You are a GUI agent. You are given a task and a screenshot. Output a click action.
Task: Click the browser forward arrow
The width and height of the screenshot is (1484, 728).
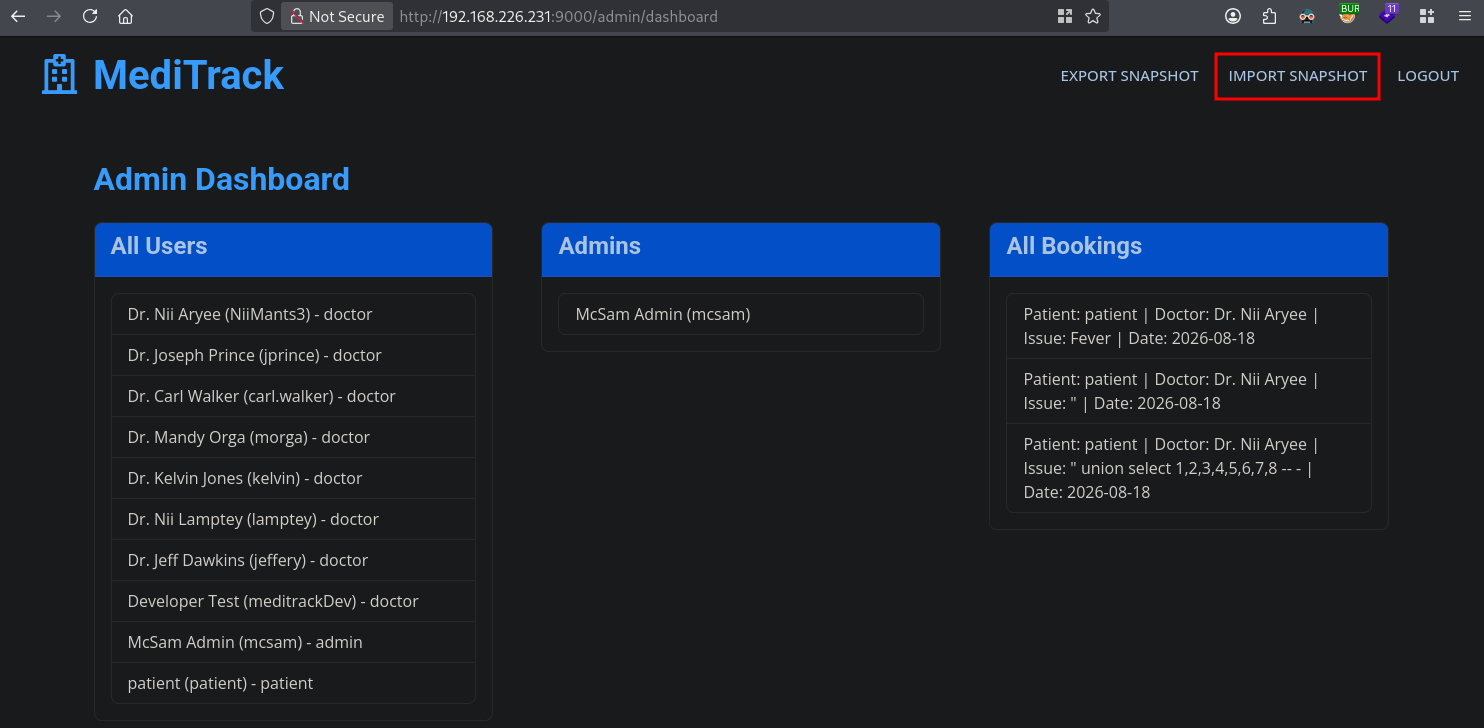(54, 16)
